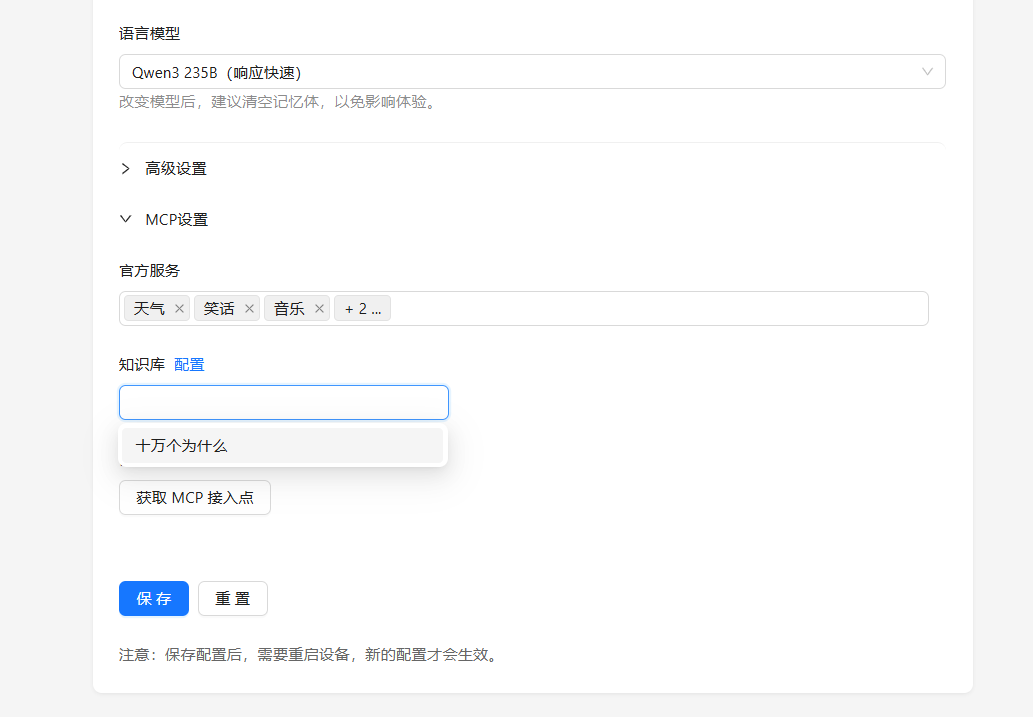Remove the 笑话 service tag via its × icon
The width and height of the screenshot is (1033, 717).
click(248, 308)
